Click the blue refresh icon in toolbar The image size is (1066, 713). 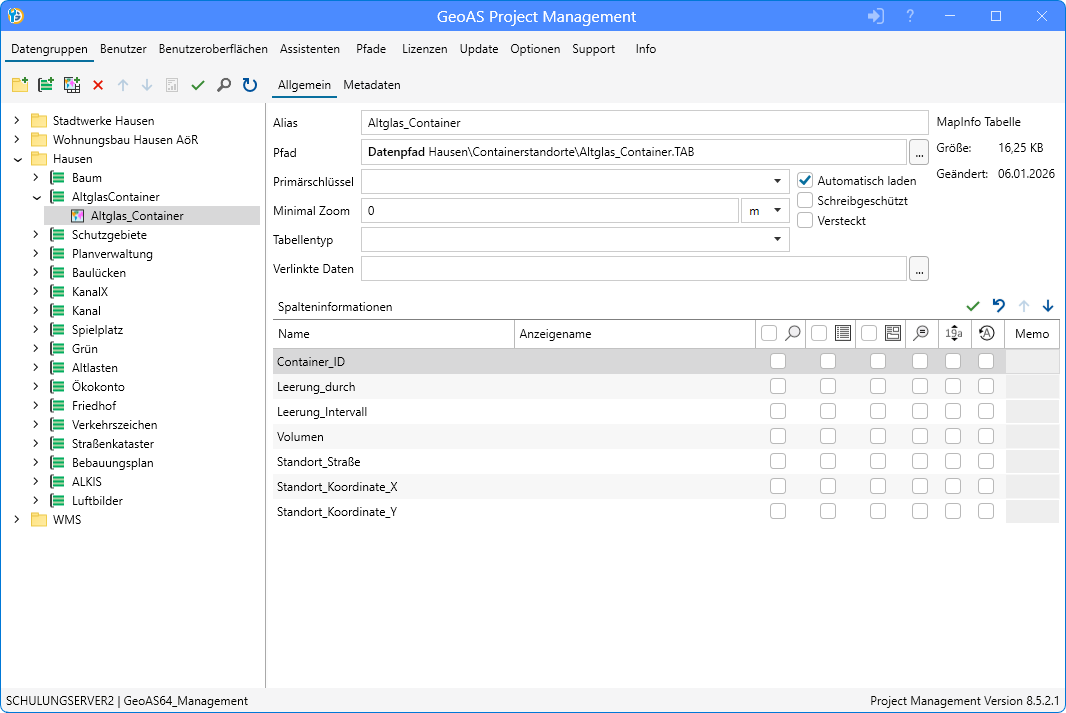pos(250,86)
